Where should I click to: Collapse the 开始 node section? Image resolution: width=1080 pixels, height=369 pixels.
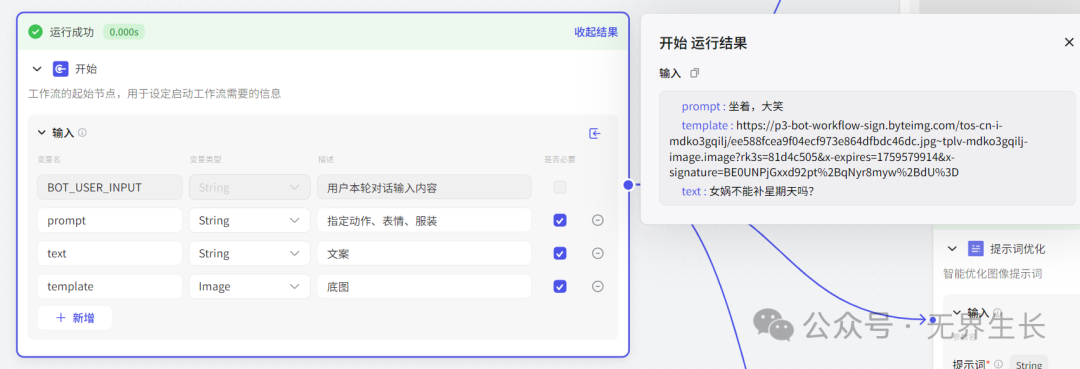[x=37, y=69]
